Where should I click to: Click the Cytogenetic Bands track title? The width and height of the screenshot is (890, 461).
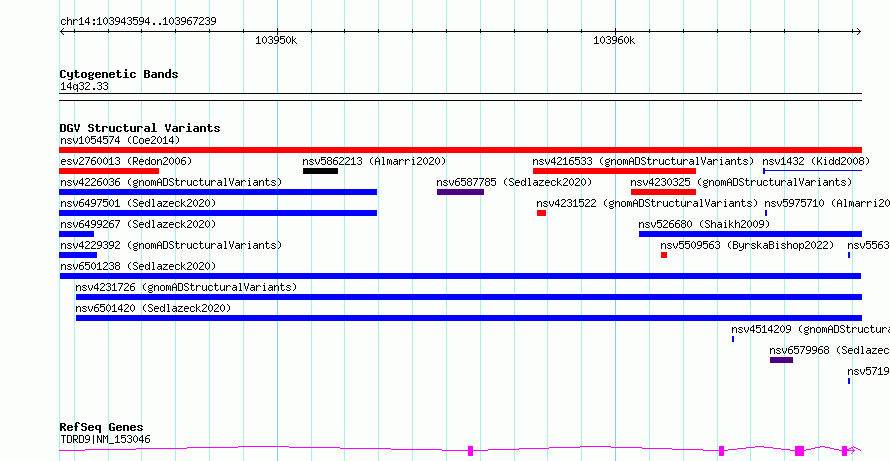coord(119,74)
